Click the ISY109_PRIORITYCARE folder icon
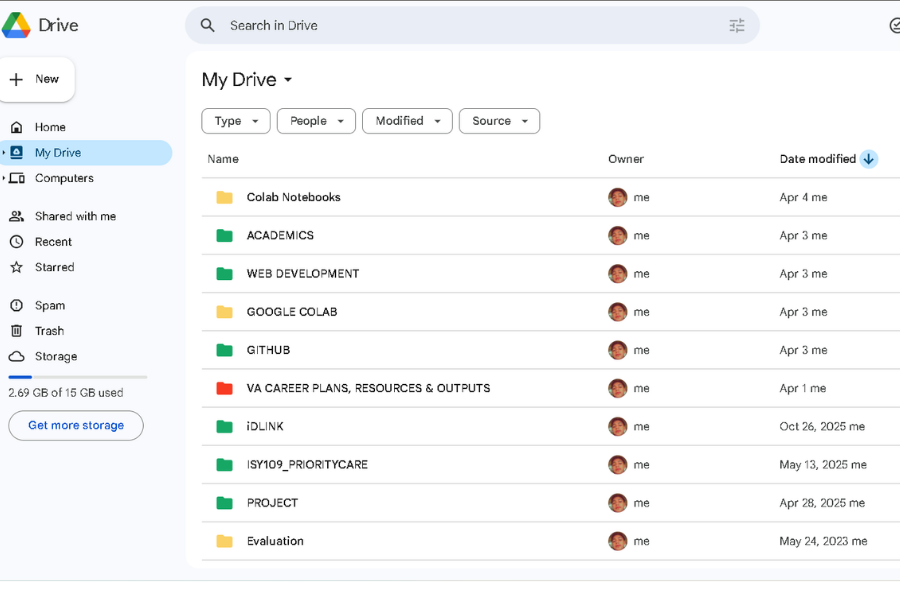 point(224,464)
